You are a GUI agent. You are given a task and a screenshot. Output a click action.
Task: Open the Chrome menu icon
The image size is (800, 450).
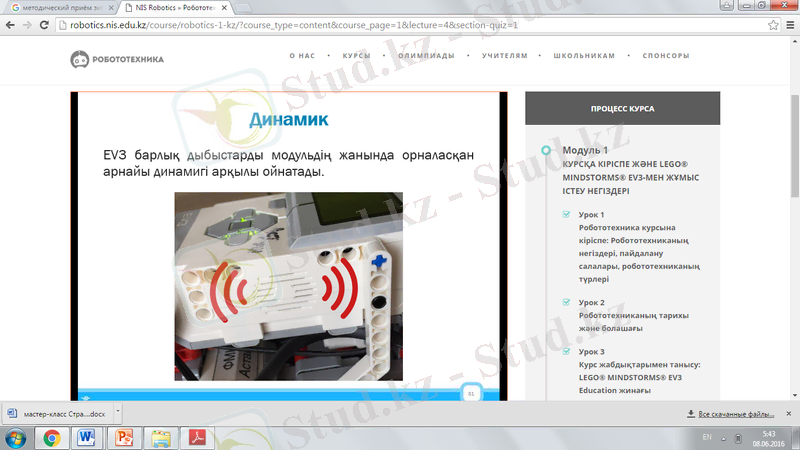click(x=787, y=24)
